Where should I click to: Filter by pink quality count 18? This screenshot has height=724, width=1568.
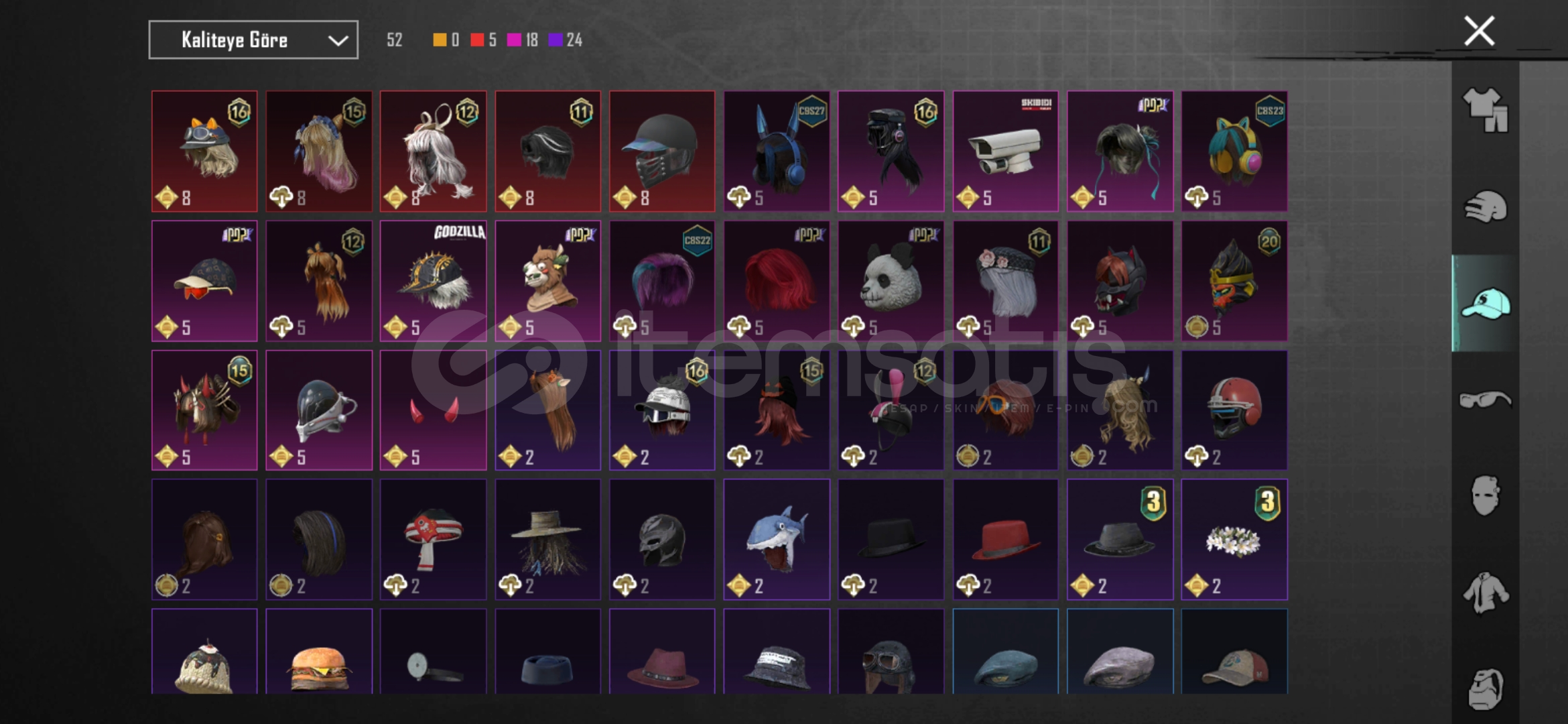pos(523,40)
